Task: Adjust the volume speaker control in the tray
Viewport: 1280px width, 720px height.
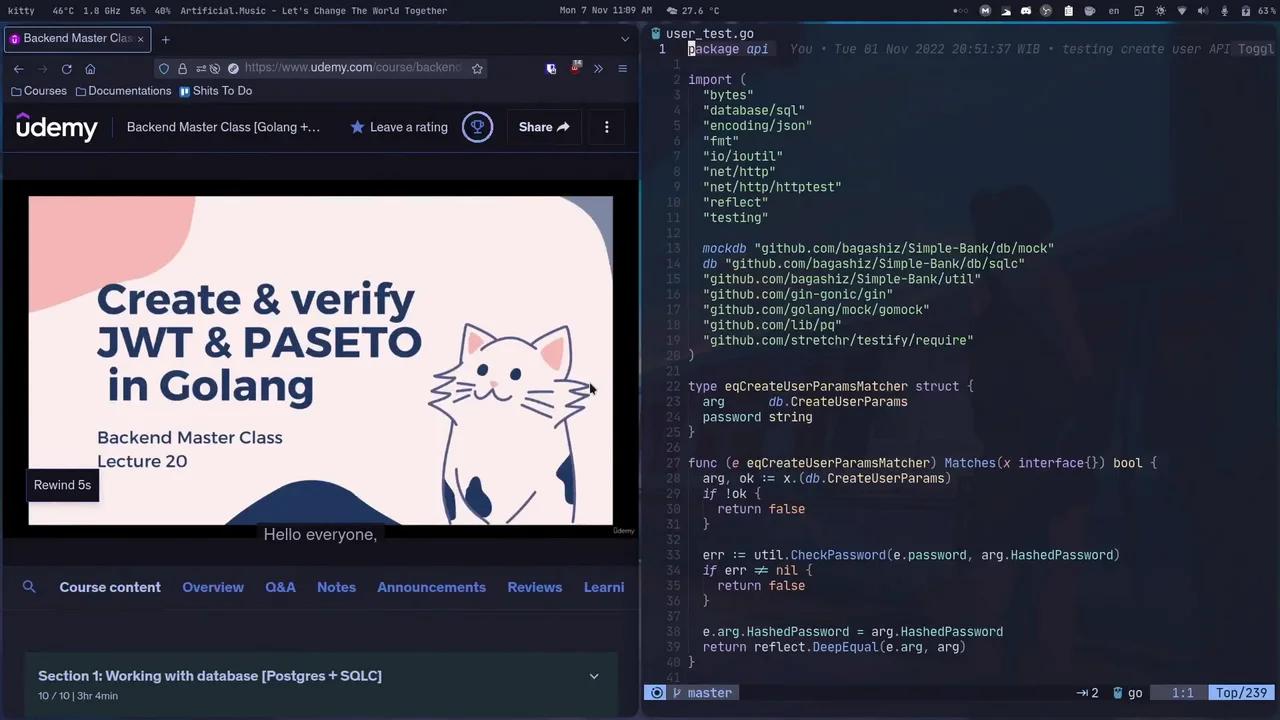Action: click(1203, 10)
